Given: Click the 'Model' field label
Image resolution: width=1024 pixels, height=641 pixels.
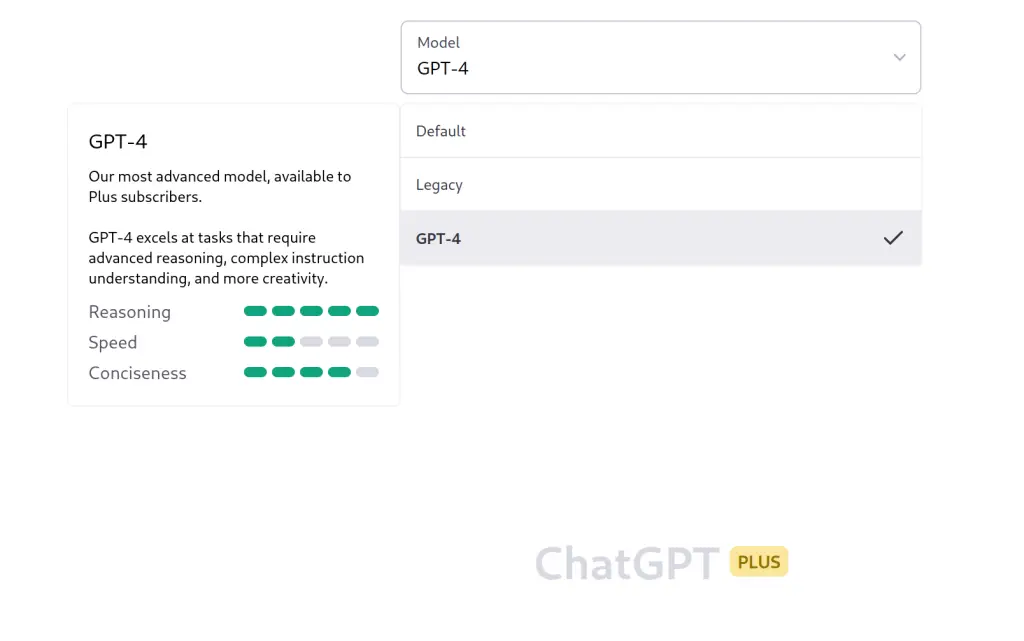Looking at the screenshot, I should 438,43.
